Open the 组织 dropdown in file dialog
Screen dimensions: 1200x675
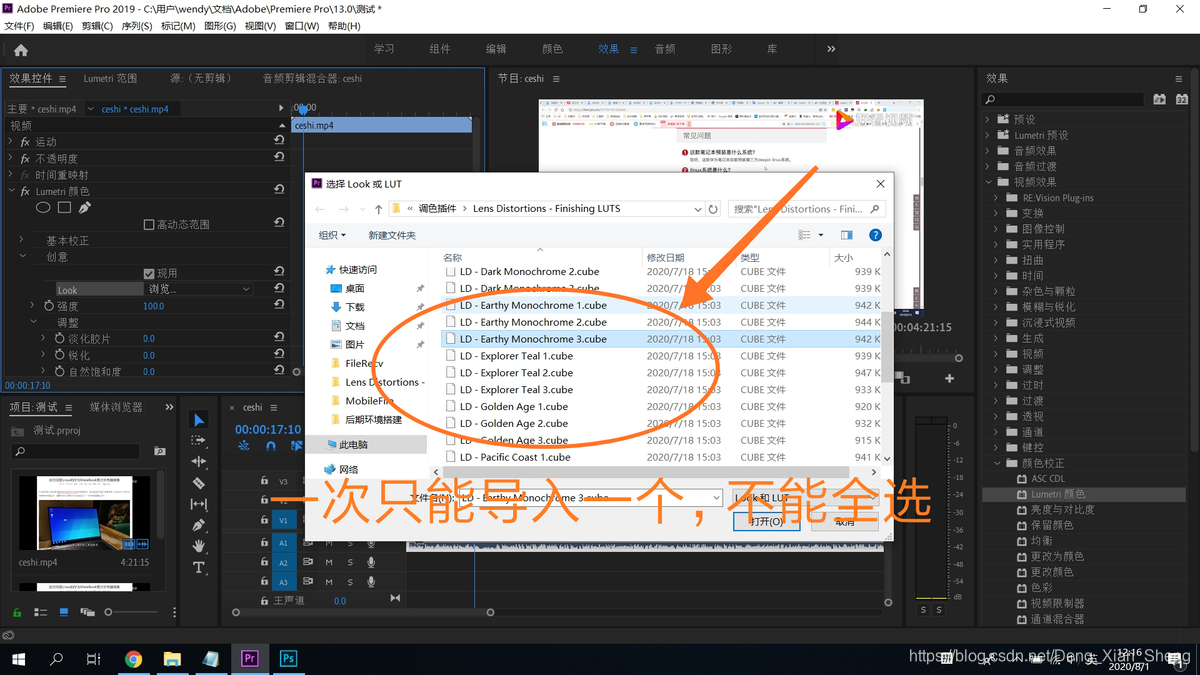332,235
